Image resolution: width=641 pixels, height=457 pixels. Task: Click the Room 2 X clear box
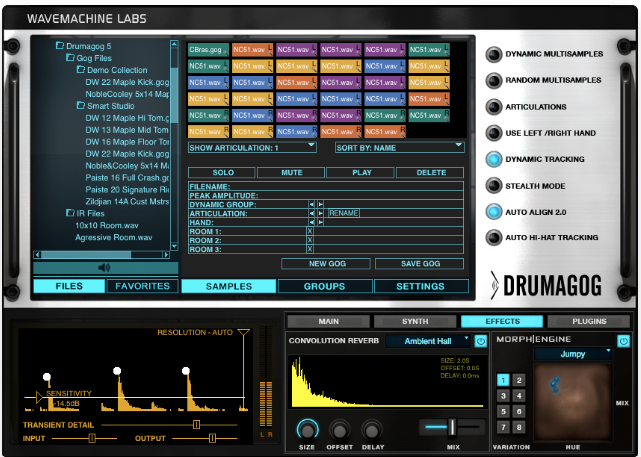click(310, 240)
